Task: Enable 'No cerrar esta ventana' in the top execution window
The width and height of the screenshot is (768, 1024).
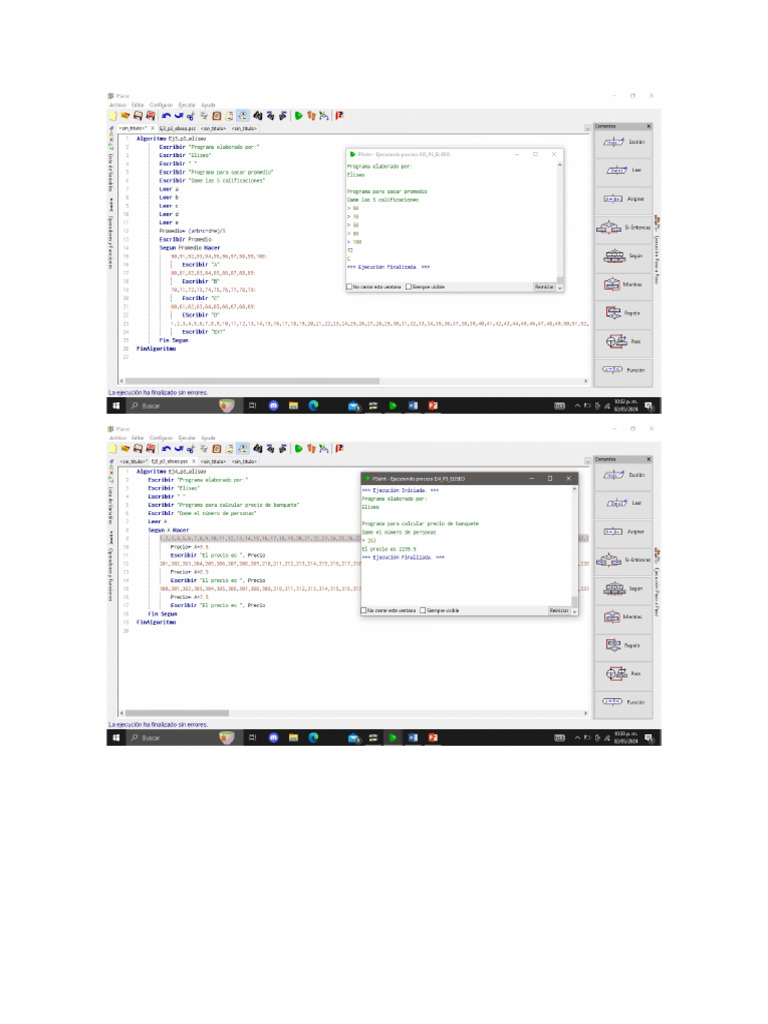Action: (349, 287)
